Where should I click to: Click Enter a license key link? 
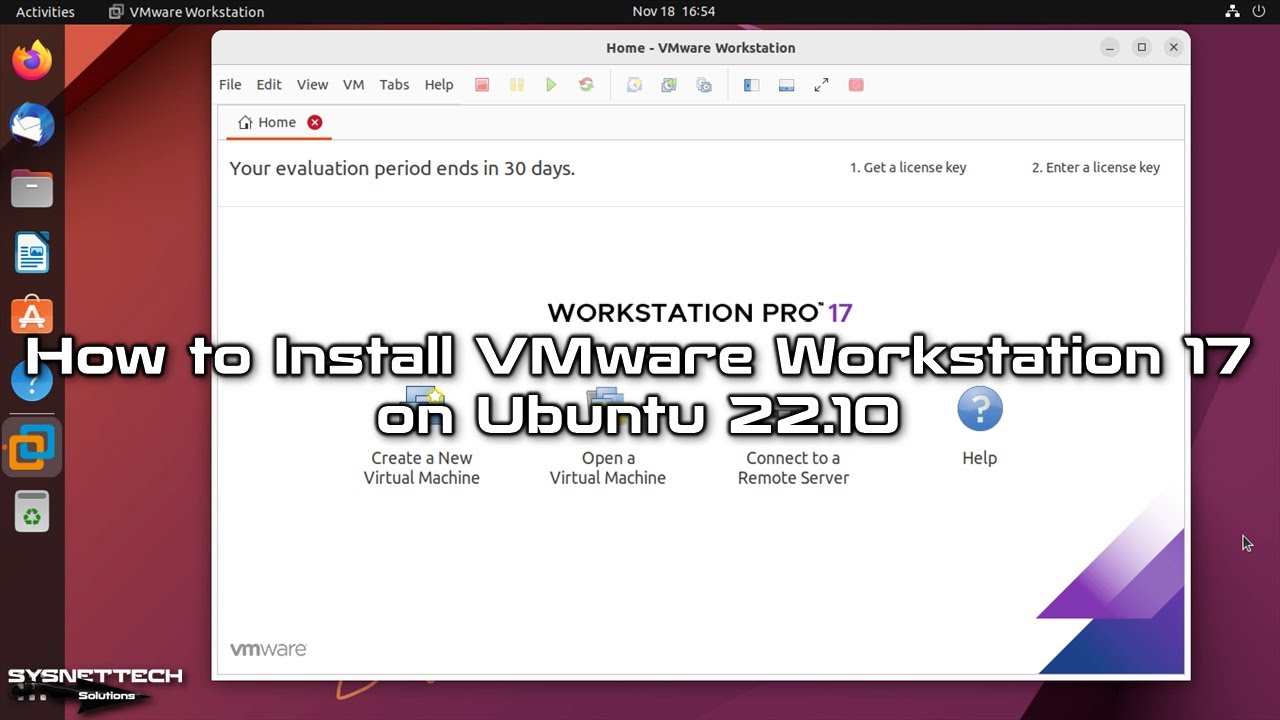(1096, 168)
